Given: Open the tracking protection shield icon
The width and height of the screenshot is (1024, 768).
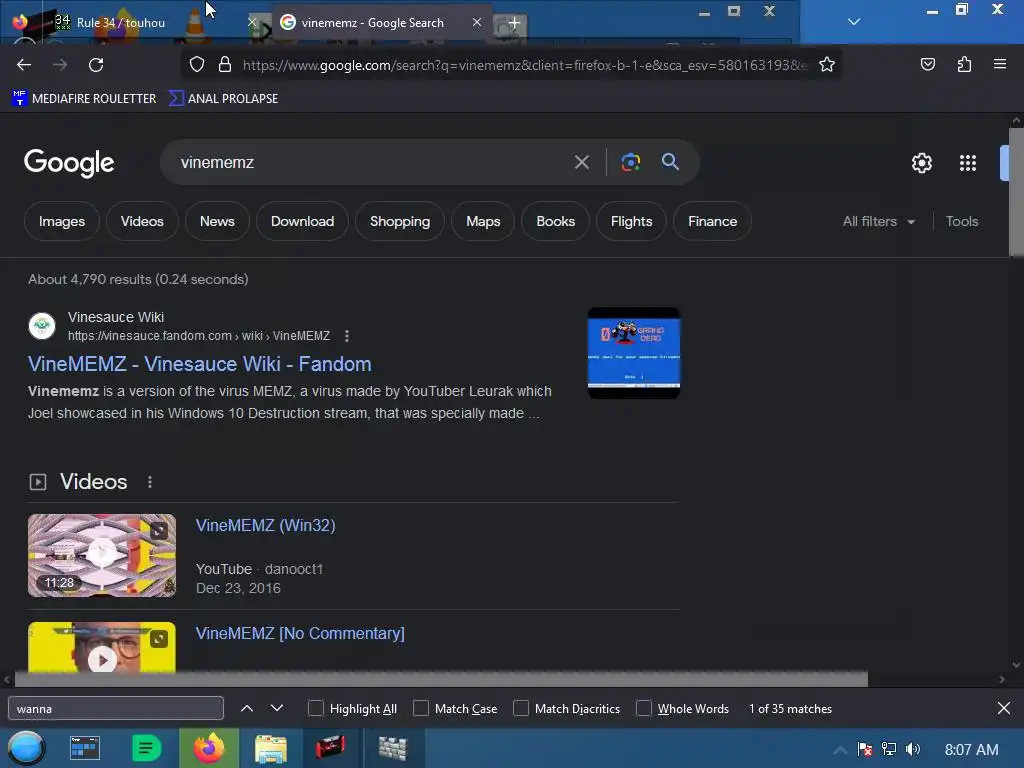Looking at the screenshot, I should point(197,64).
